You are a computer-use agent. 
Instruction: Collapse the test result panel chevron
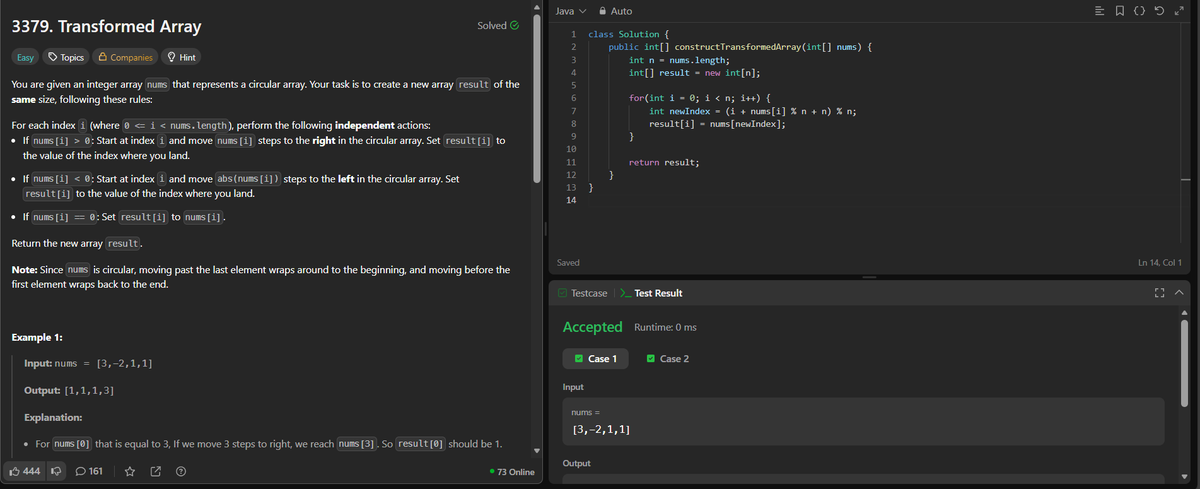click(1178, 293)
